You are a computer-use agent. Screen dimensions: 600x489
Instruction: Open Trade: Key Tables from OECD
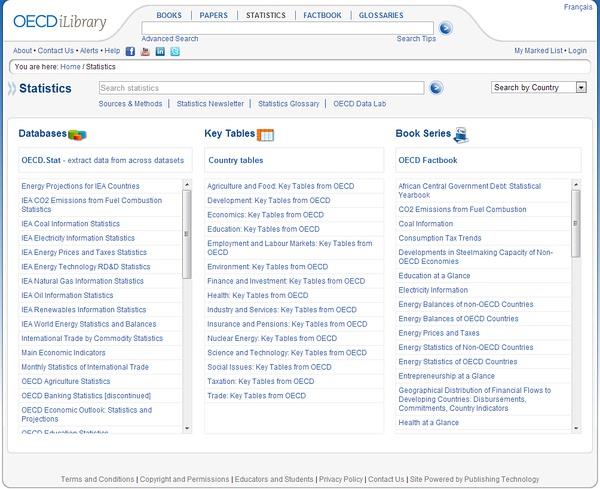(256, 396)
